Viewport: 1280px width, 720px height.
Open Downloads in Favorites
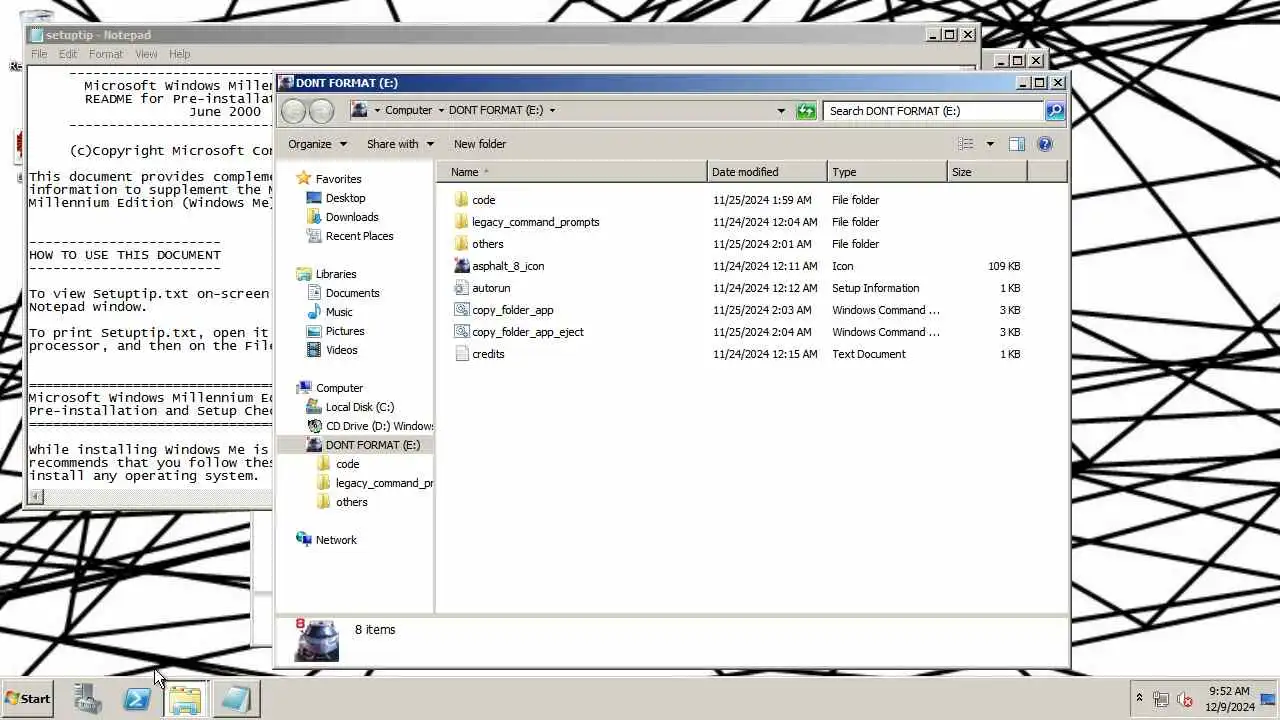pos(352,217)
